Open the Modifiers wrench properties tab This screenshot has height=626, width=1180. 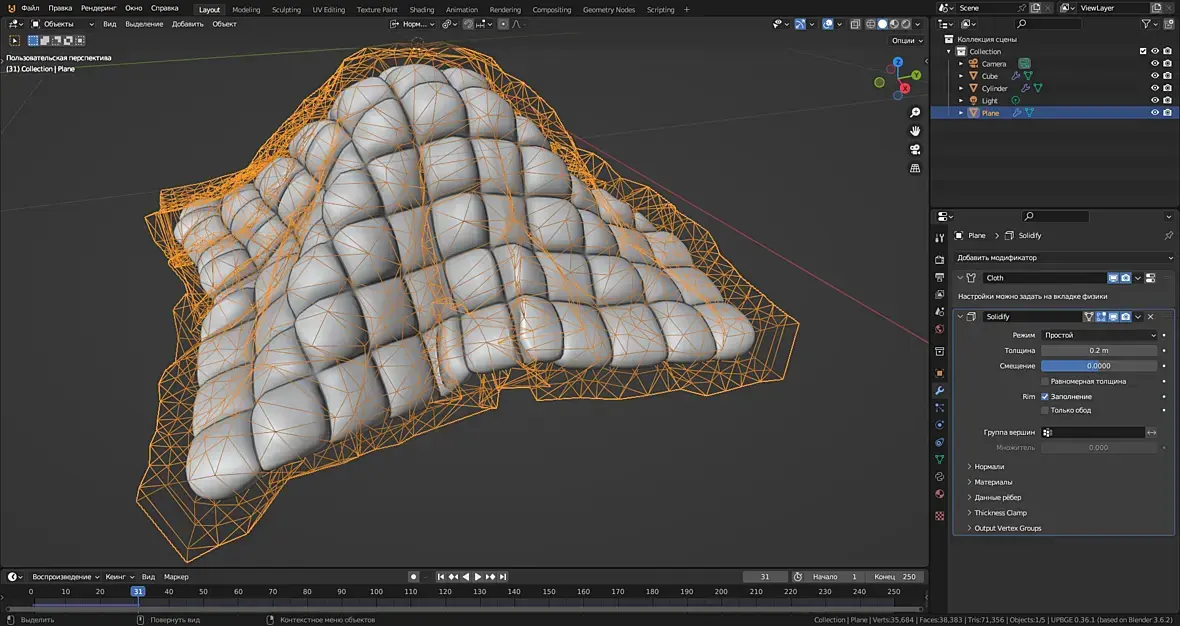tap(939, 390)
